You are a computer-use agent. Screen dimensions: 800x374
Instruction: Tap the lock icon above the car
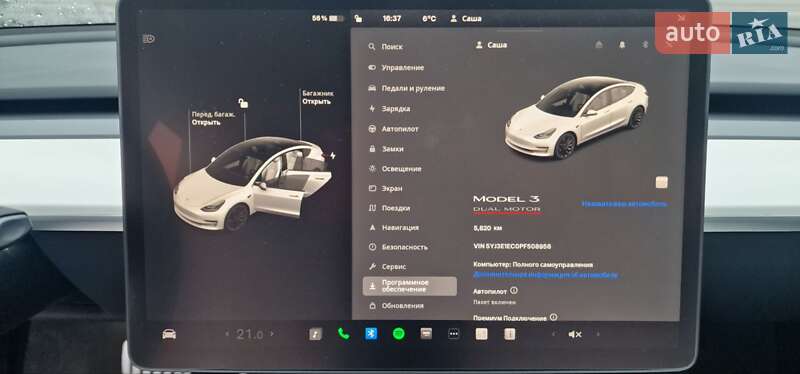243,103
